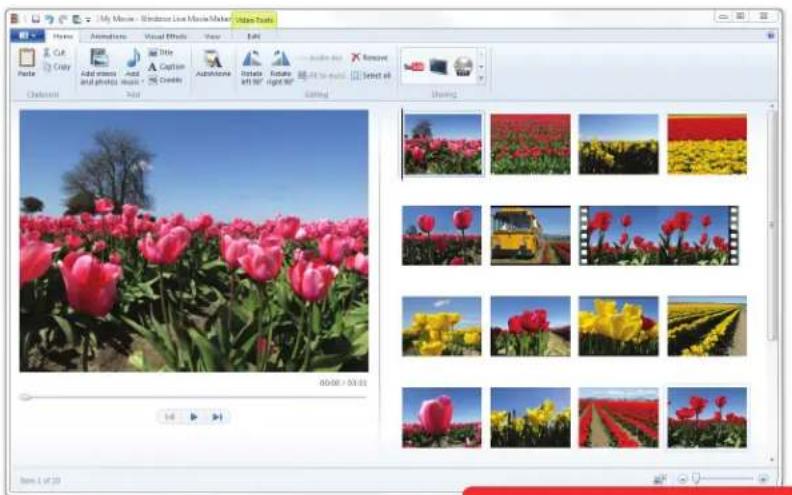Viewport: 792px width, 495px height.
Task: Click the zoom in plus button
Action: [x=763, y=478]
